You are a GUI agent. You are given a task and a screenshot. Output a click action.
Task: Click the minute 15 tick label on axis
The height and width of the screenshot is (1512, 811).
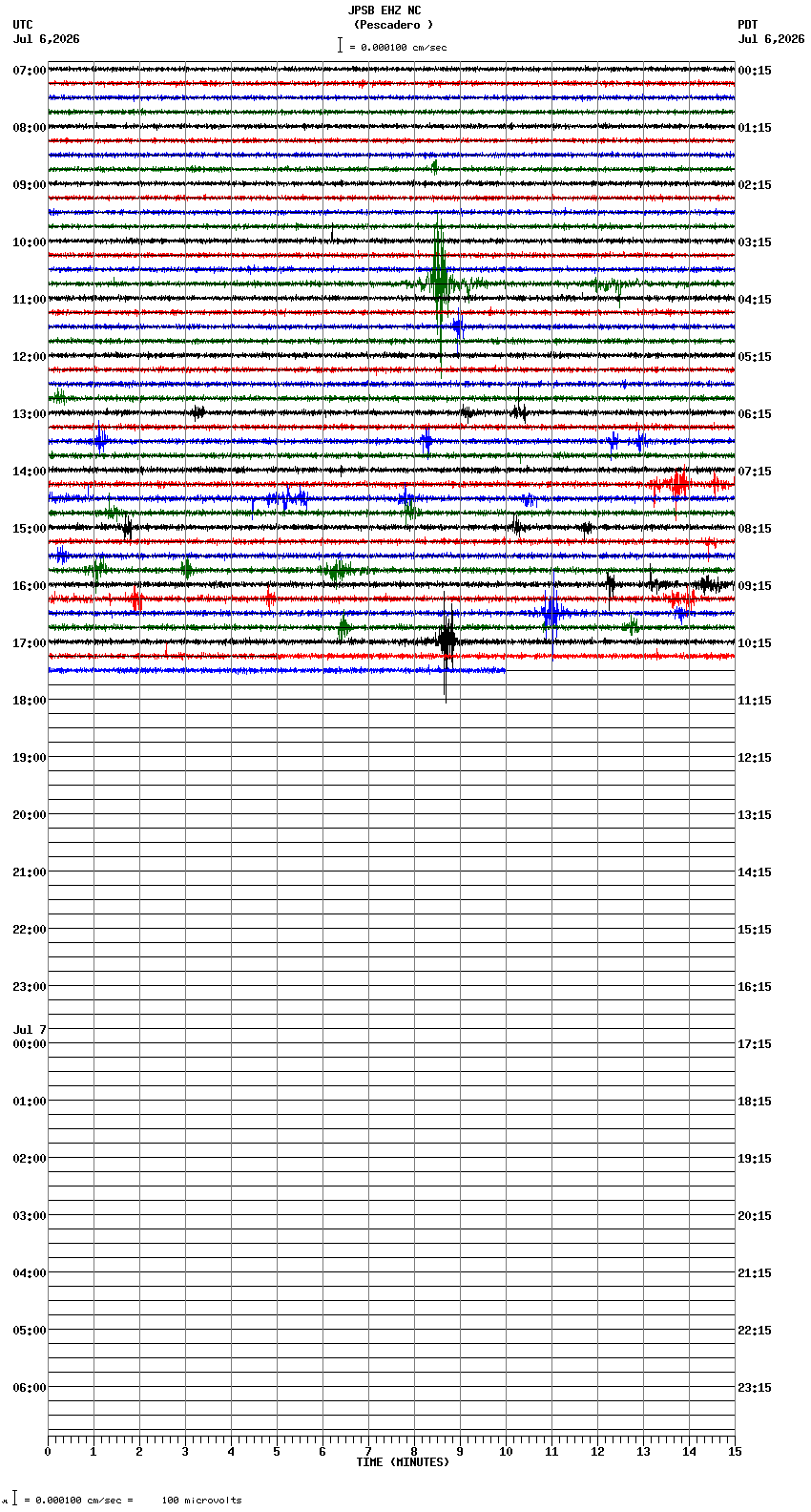point(735,1452)
